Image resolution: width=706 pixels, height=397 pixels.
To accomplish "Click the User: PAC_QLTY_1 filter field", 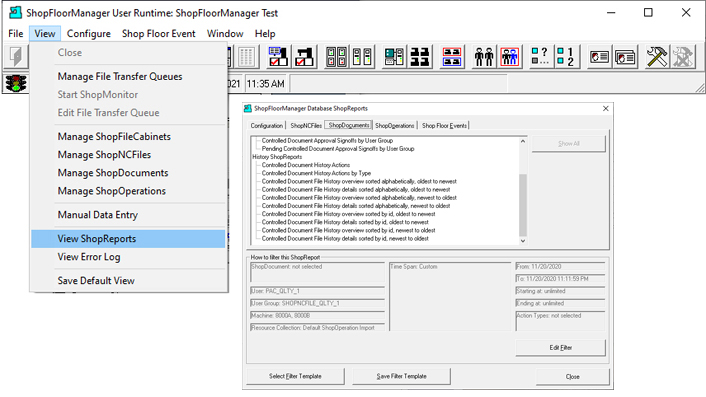I will click(x=317, y=291).
